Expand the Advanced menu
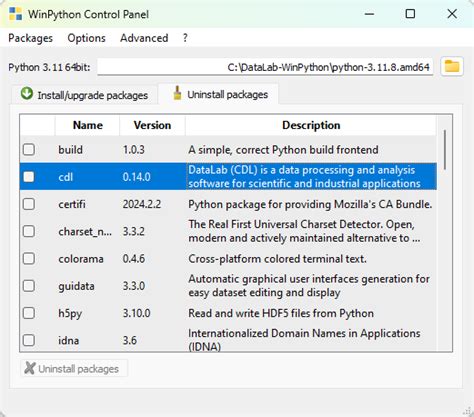474x417 pixels. point(144,38)
